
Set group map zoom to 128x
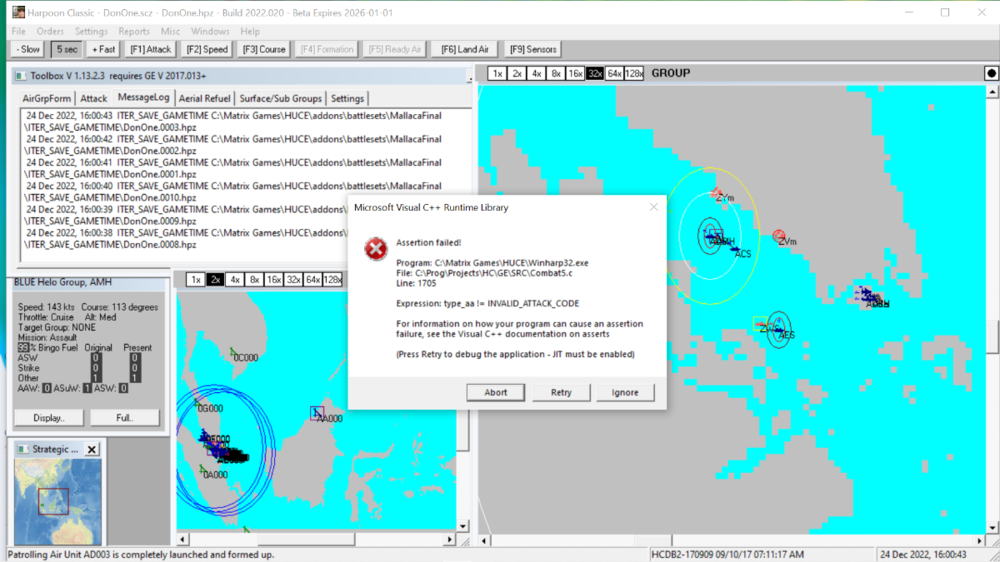634,73
